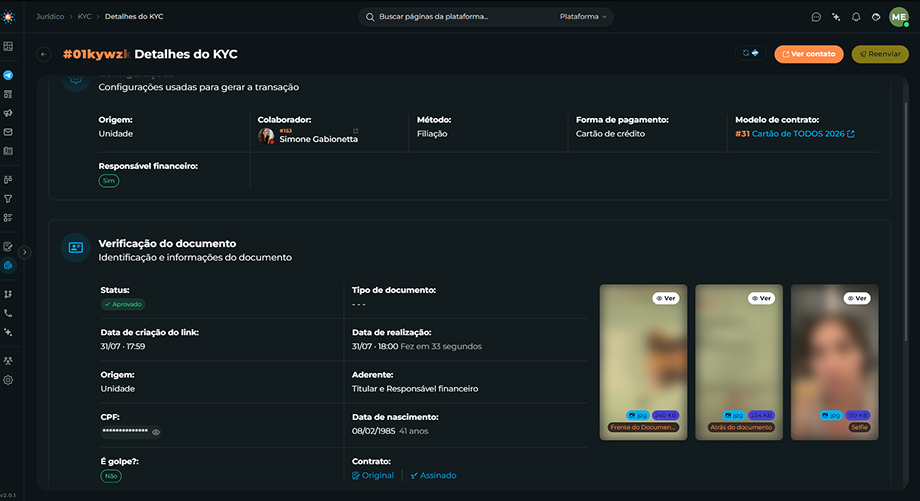Open the book icon below the mail icon
The image size is (920, 501).
pos(8,151)
